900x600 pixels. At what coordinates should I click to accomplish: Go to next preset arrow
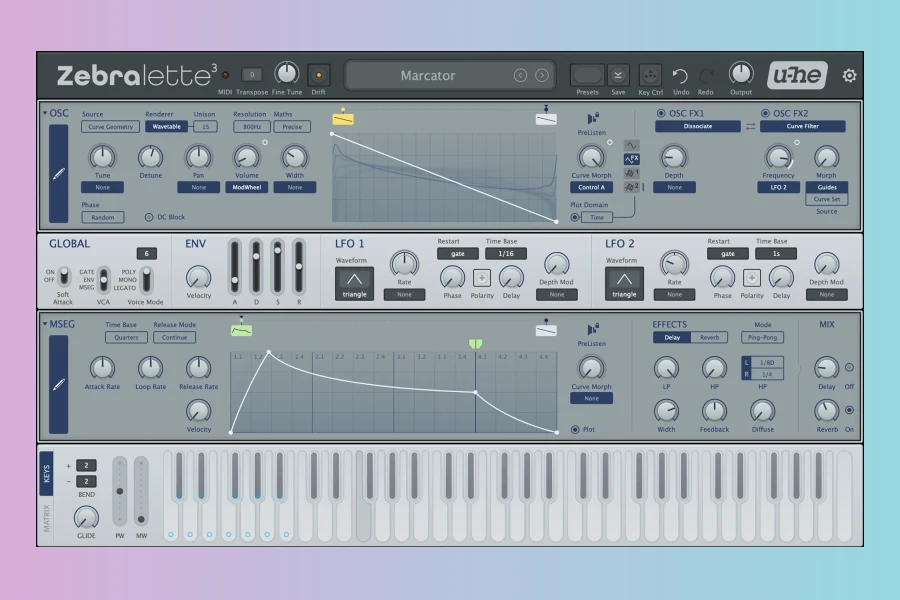pyautogui.click(x=542, y=75)
